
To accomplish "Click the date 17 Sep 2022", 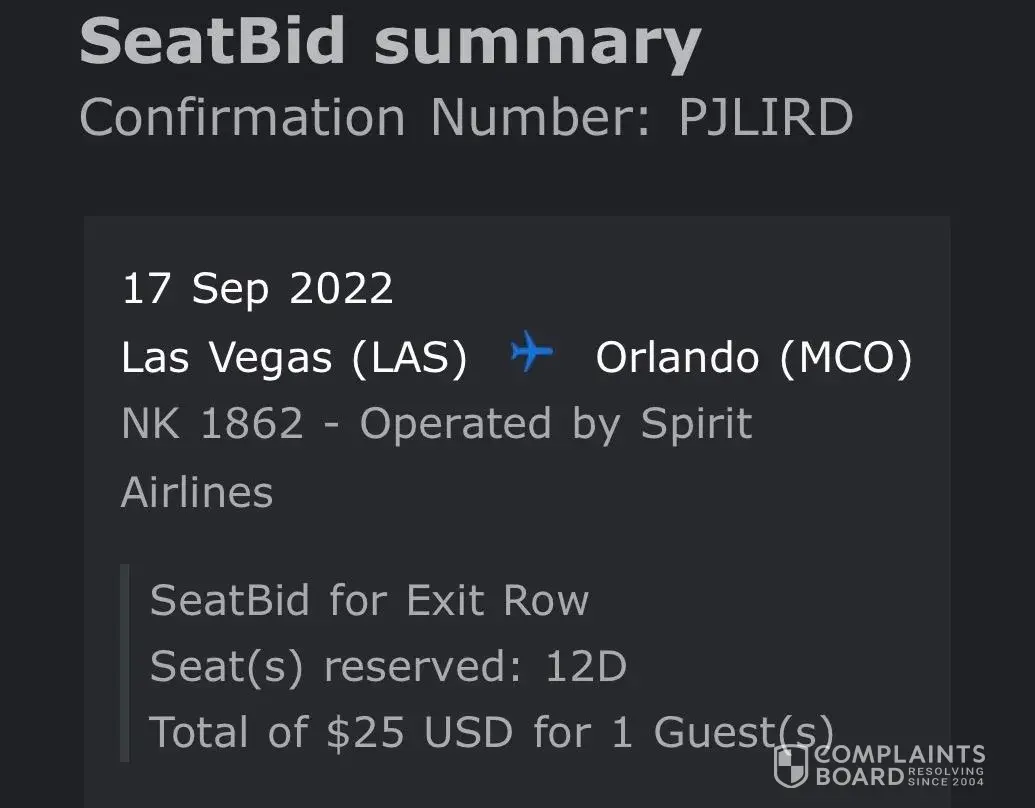I will (x=257, y=289).
